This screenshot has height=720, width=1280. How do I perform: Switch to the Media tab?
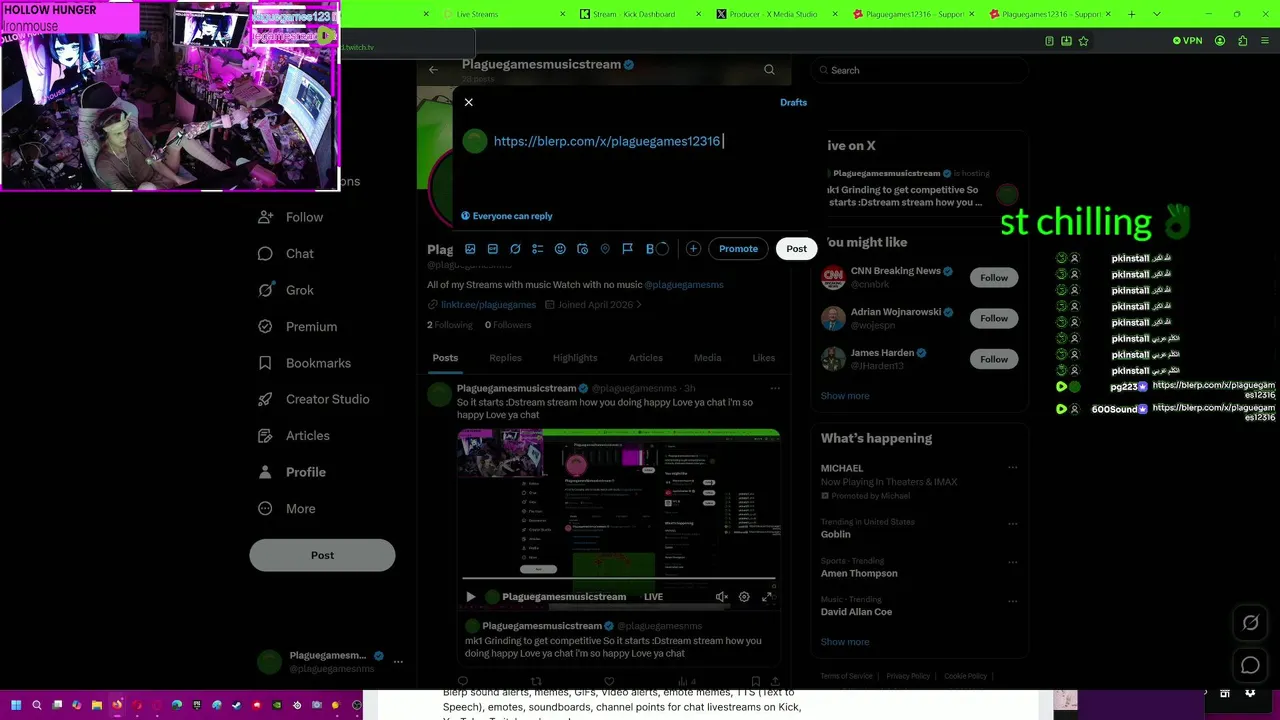707,358
